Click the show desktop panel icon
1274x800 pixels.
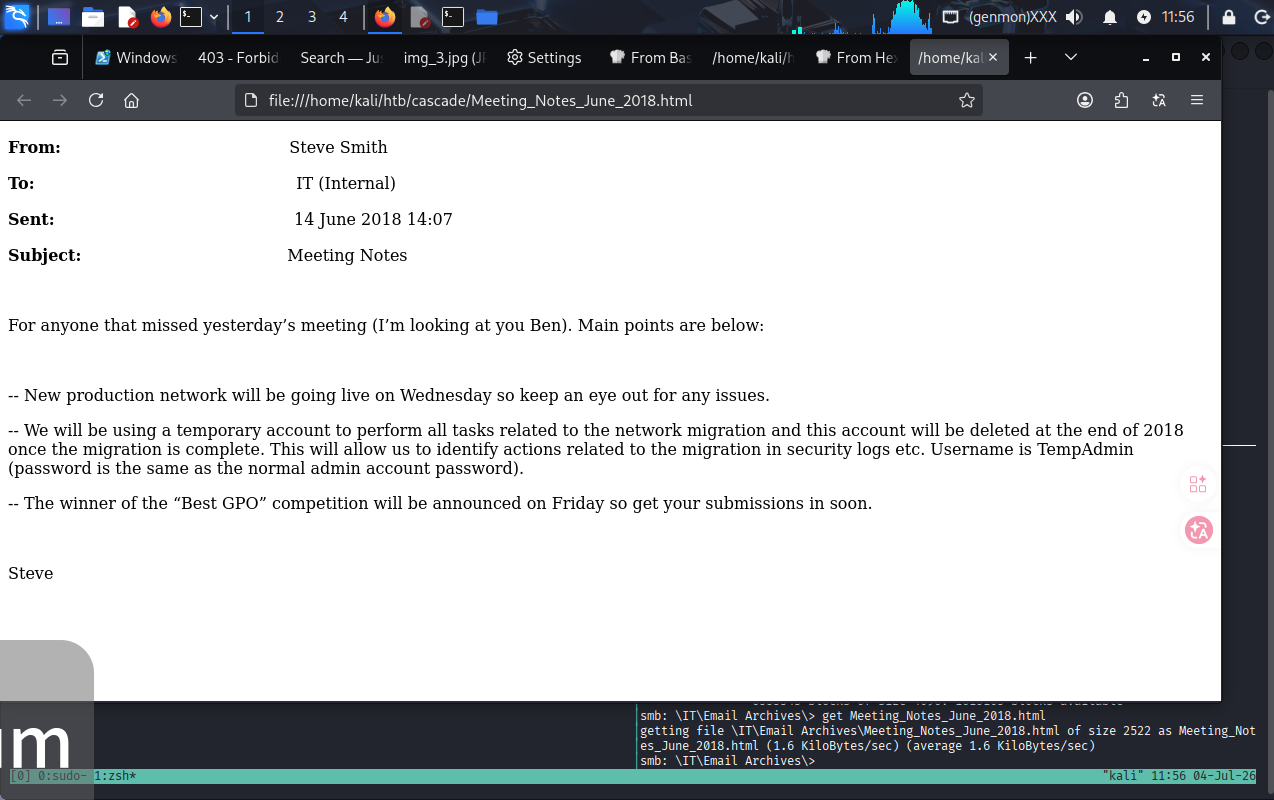coord(59,17)
